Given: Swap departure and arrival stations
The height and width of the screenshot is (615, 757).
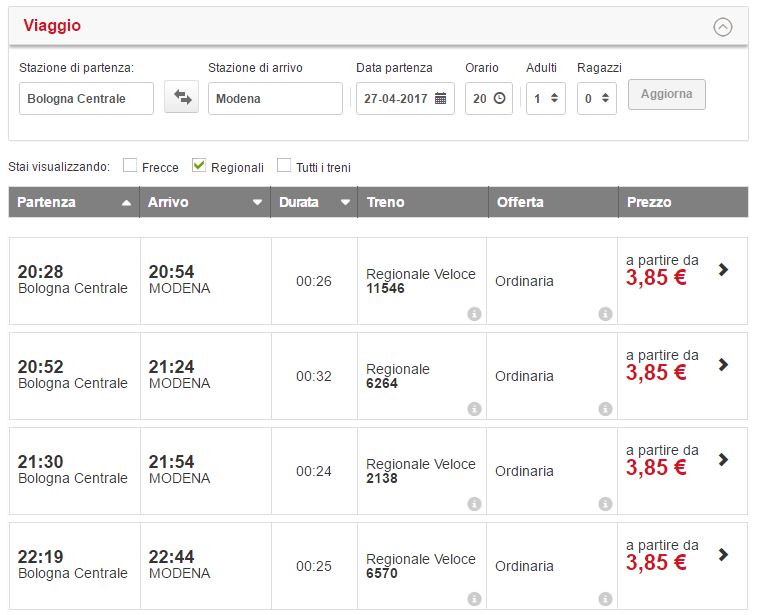Looking at the screenshot, I should (x=182, y=98).
